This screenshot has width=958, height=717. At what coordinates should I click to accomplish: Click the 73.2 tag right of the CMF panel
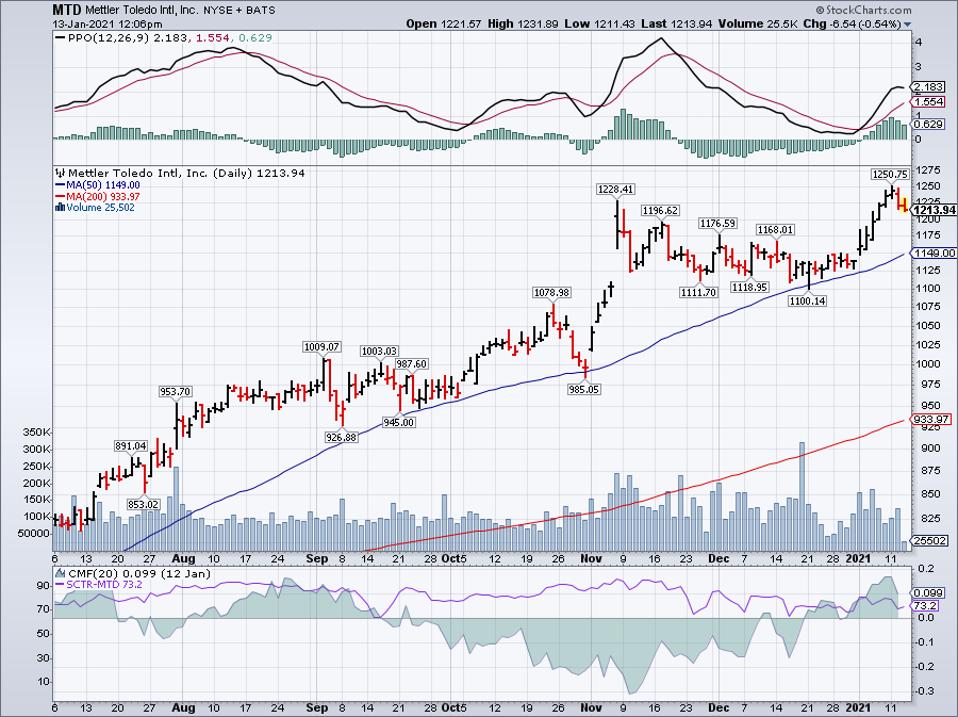pos(925,605)
